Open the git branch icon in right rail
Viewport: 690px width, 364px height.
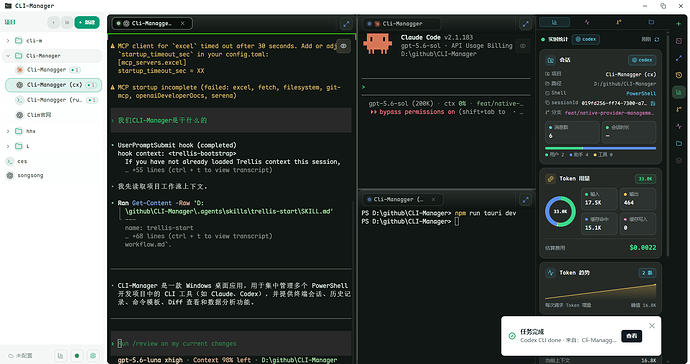[679, 109]
